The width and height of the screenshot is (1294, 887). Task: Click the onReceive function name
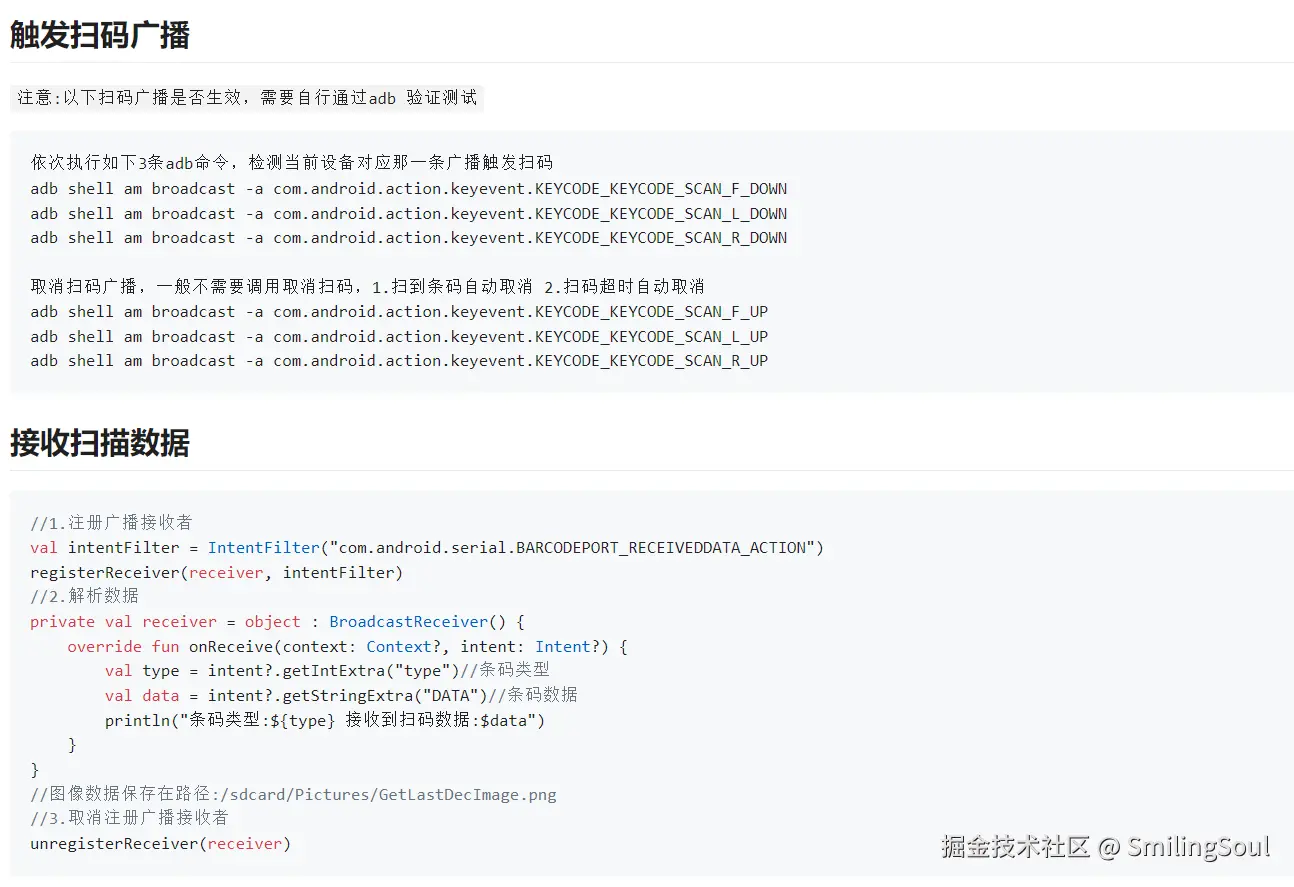click(x=230, y=646)
